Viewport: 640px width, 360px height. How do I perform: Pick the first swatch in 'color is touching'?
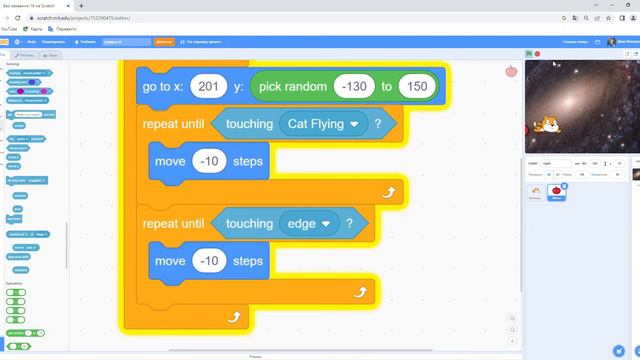(20, 91)
